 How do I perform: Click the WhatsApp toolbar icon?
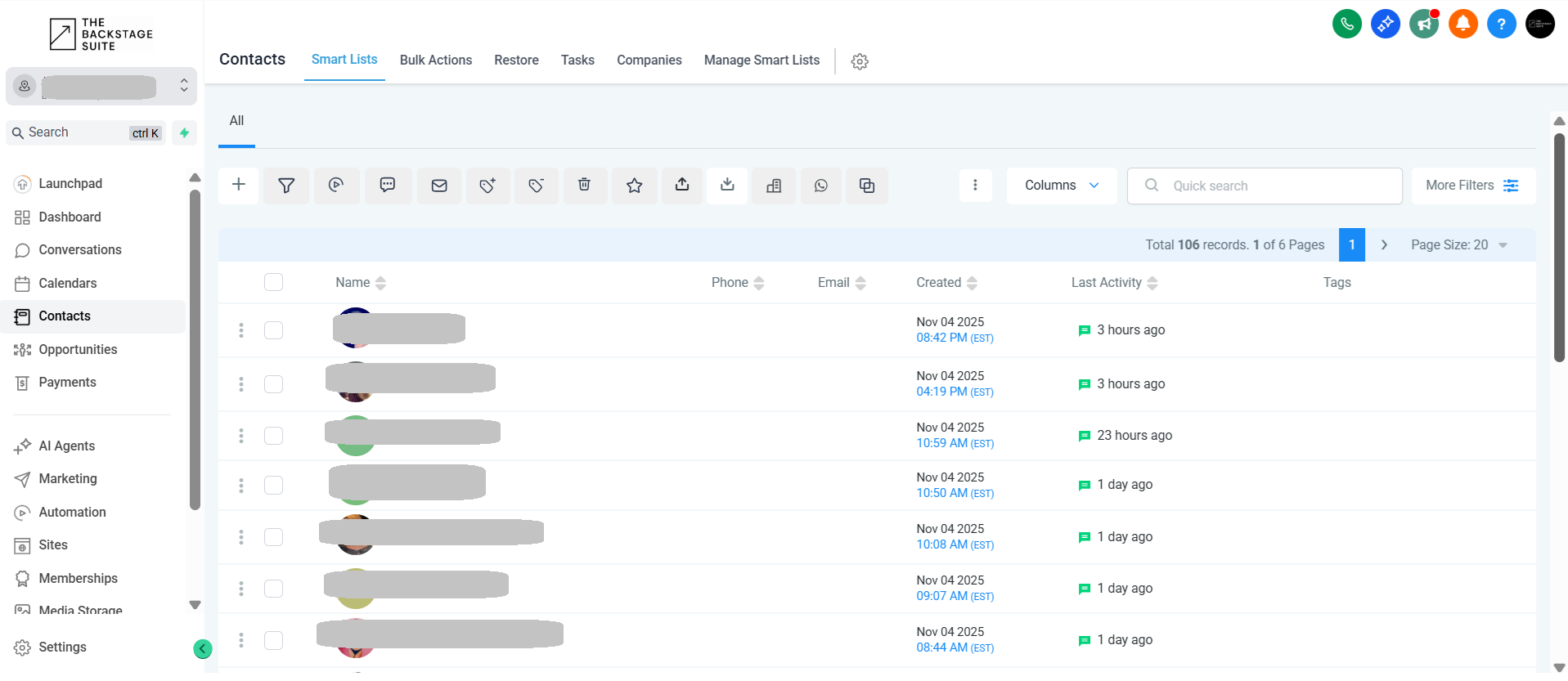point(820,186)
